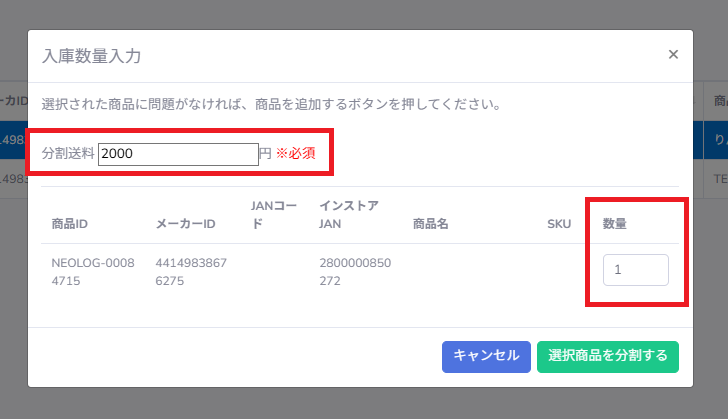The image size is (728, 419).
Task: Select the 2800000850272 in-store JAN cell
Action: (355, 272)
